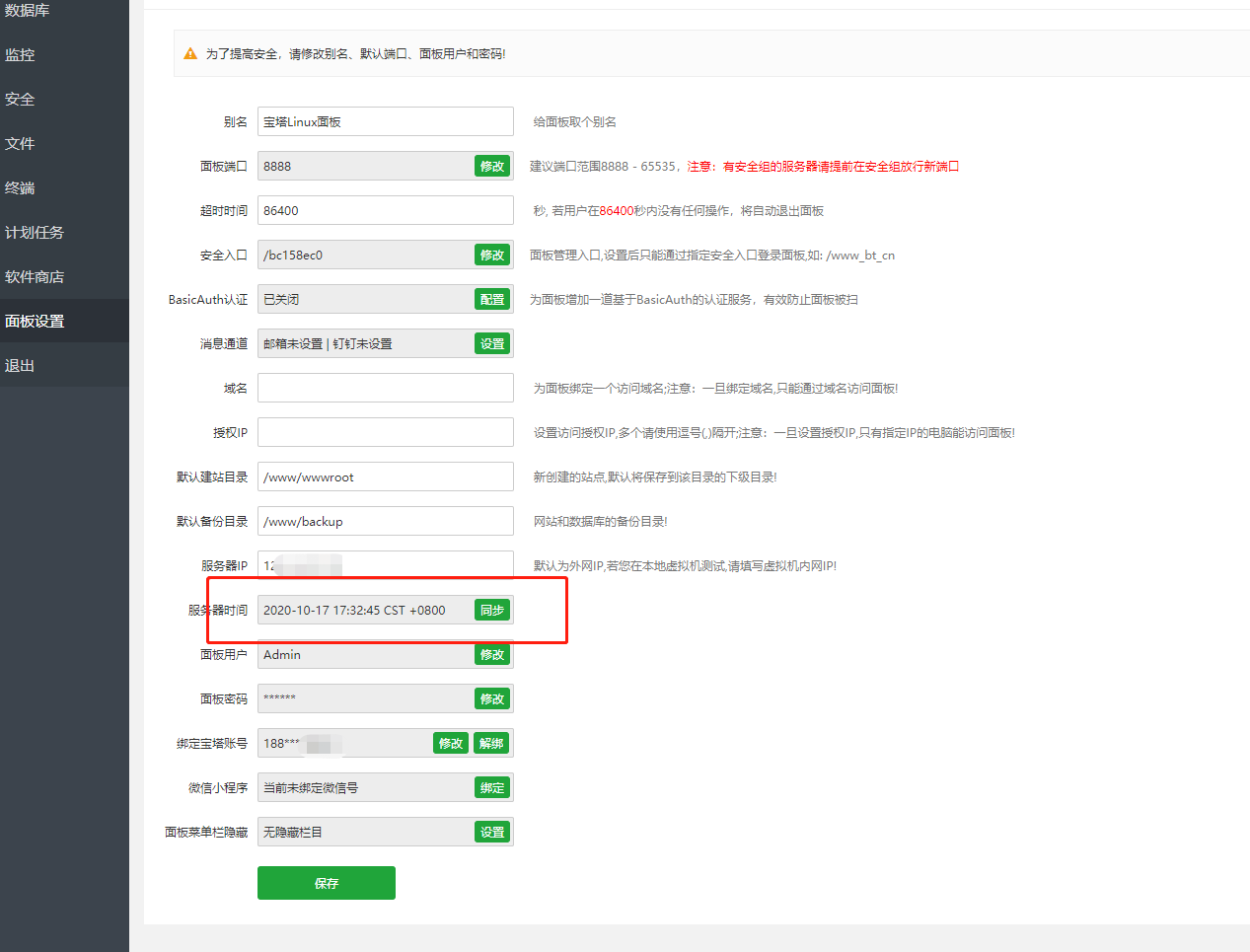Image resolution: width=1250 pixels, height=952 pixels.
Task: Click 退出 to log out
Action: coord(64,366)
